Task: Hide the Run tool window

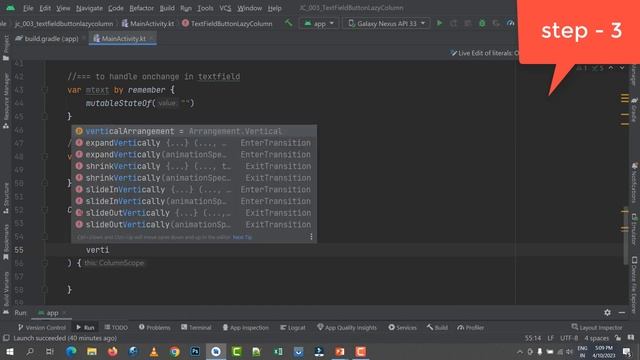Action: point(622,313)
